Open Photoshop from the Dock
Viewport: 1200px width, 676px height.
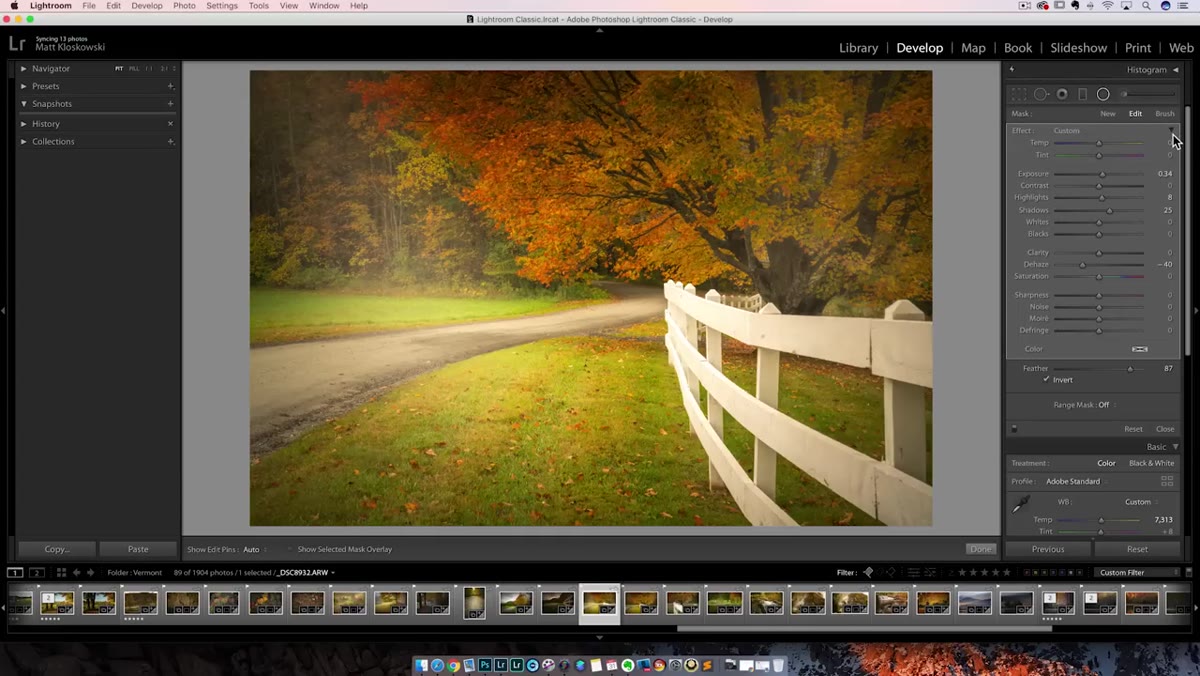(485, 665)
